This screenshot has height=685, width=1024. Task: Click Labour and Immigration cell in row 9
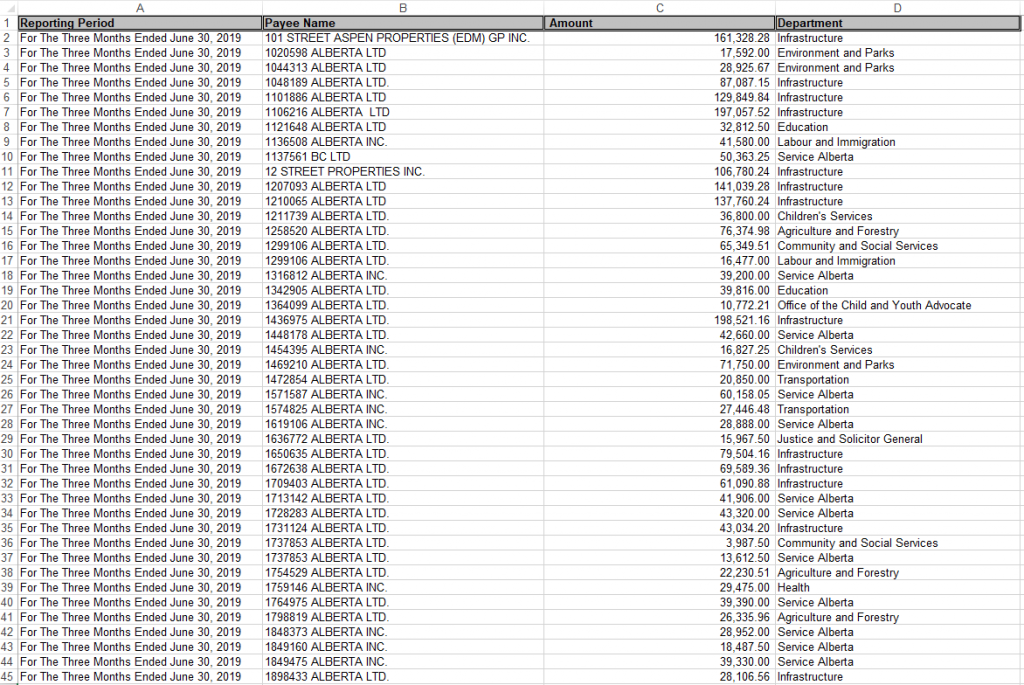click(x=897, y=142)
